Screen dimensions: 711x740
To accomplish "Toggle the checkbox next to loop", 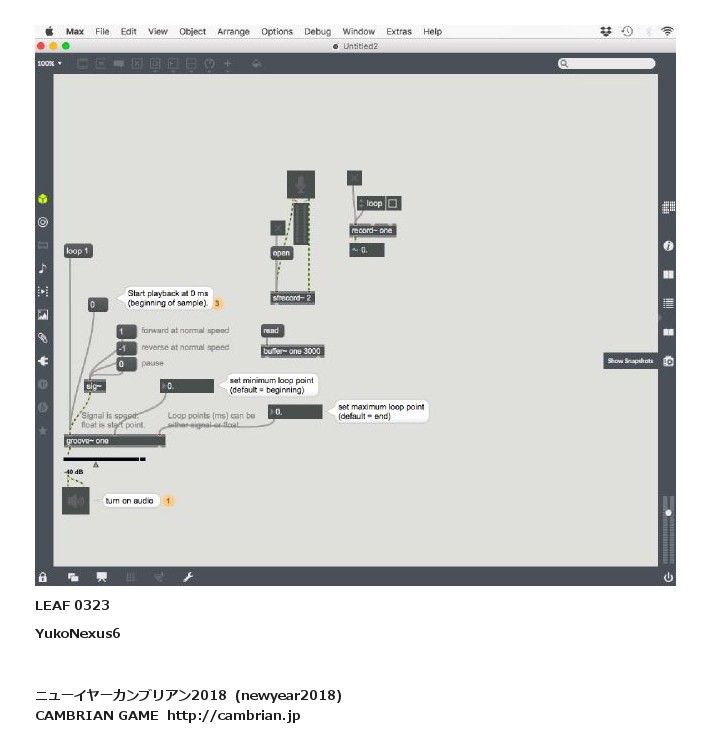I will [393, 203].
